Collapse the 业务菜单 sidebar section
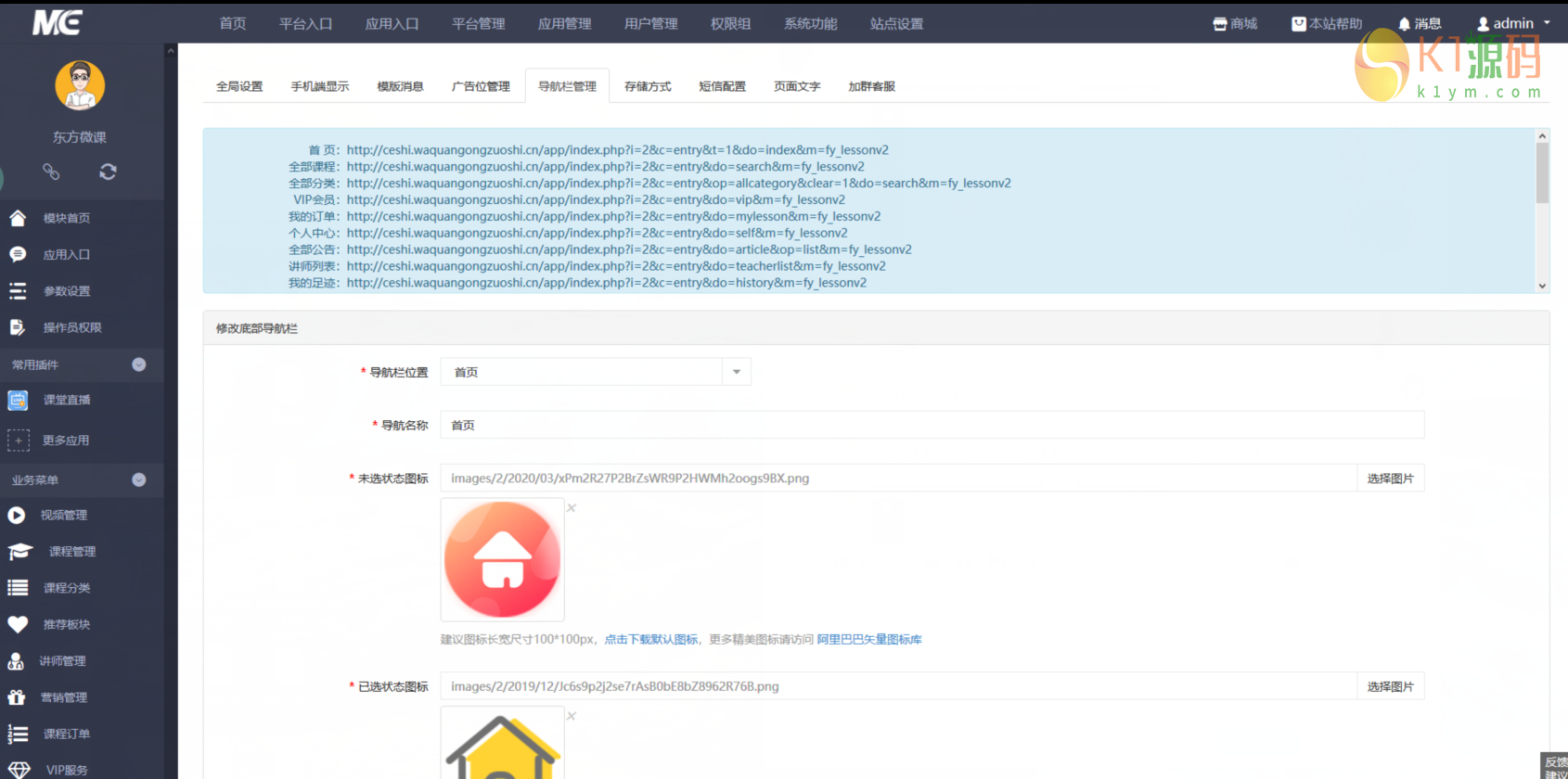Viewport: 1568px width, 779px height. coord(139,479)
